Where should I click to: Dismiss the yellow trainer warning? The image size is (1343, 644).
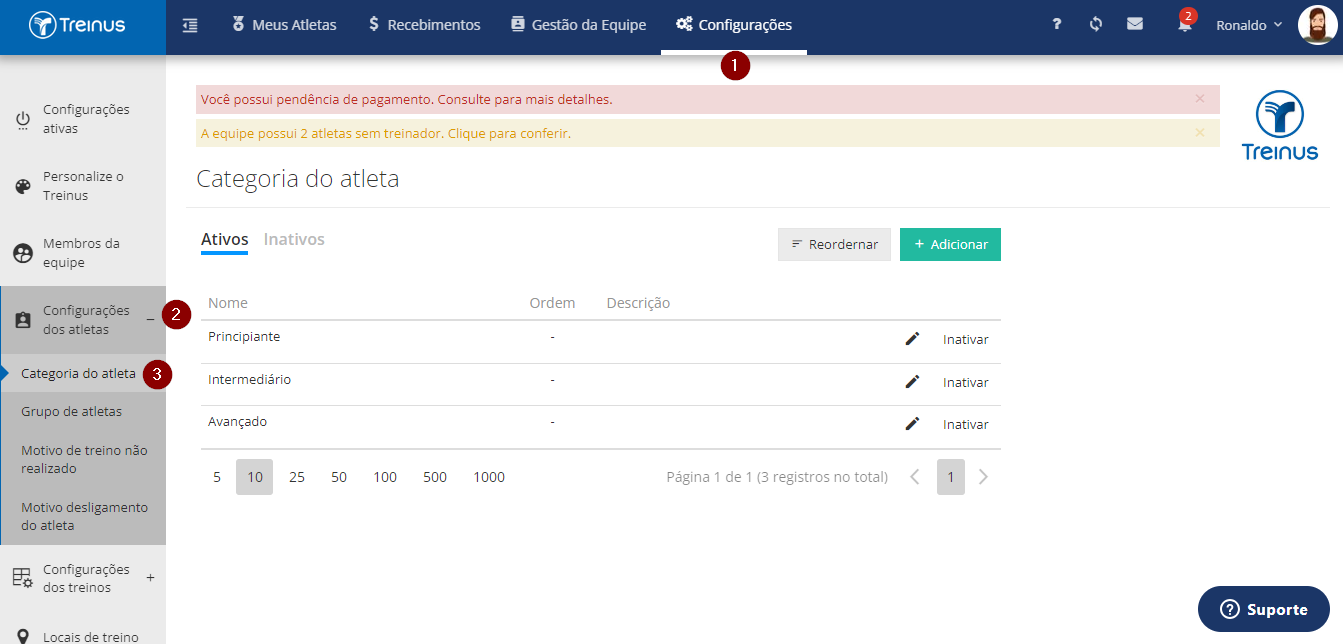click(1200, 132)
